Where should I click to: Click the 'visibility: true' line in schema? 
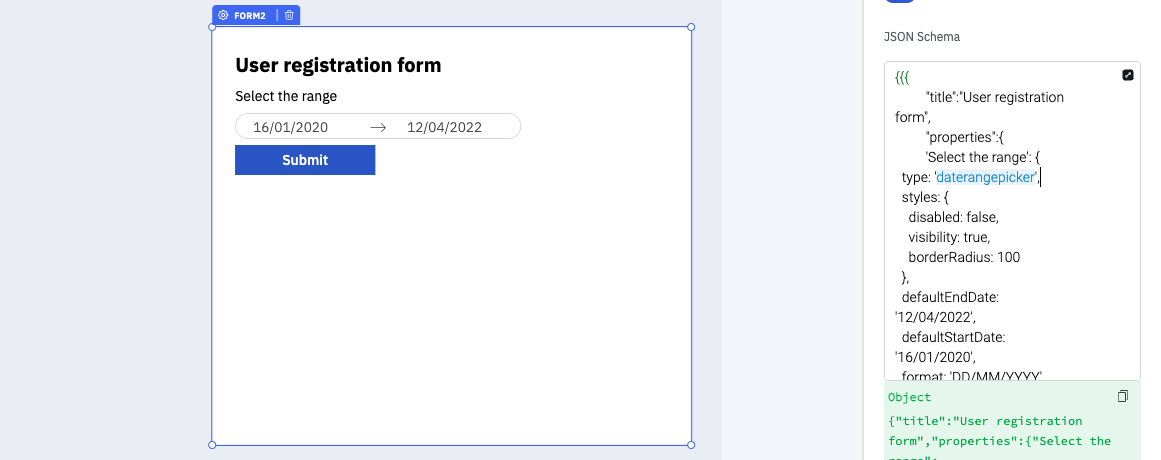[949, 237]
